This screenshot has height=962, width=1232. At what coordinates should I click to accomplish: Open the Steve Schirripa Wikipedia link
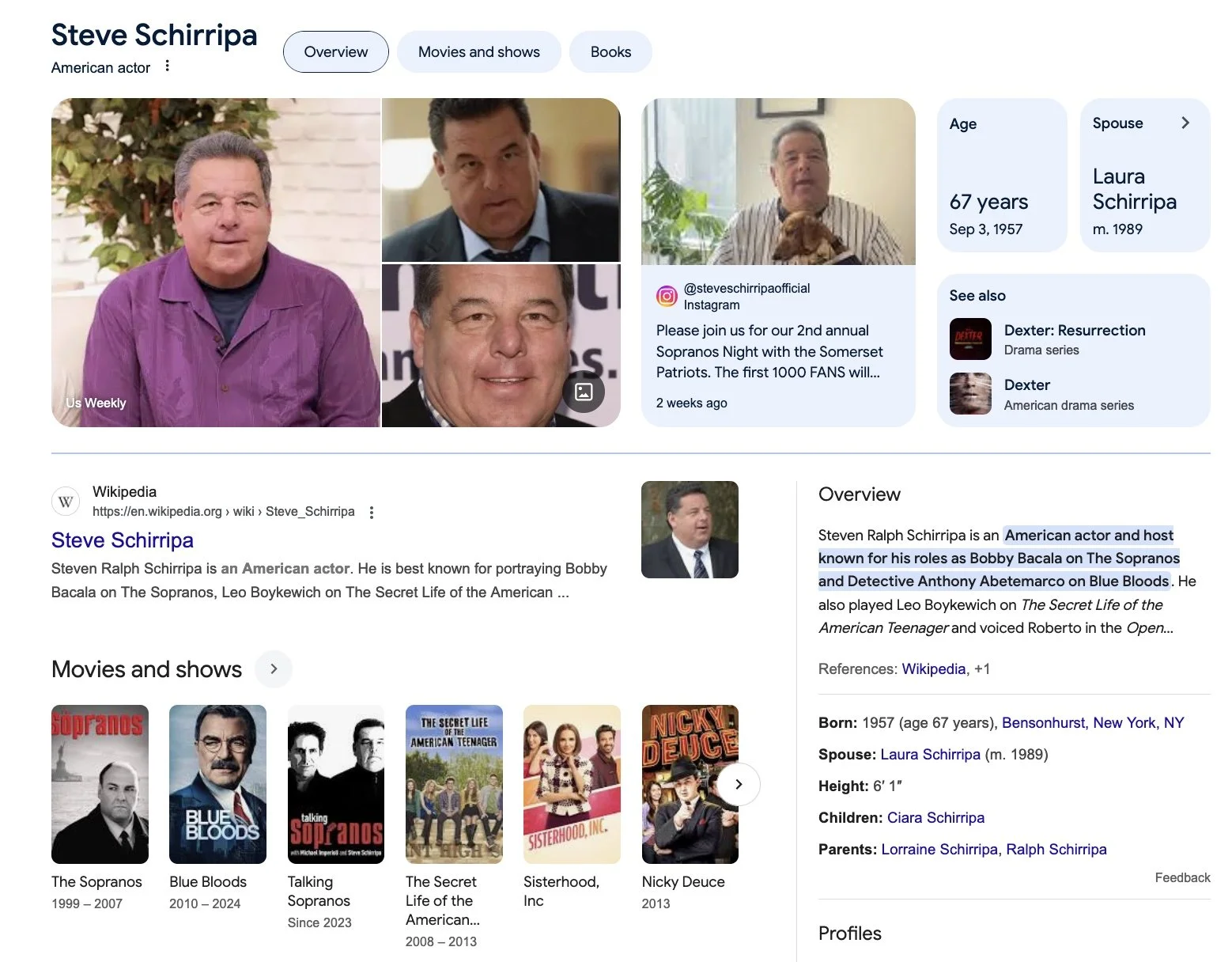[123, 540]
